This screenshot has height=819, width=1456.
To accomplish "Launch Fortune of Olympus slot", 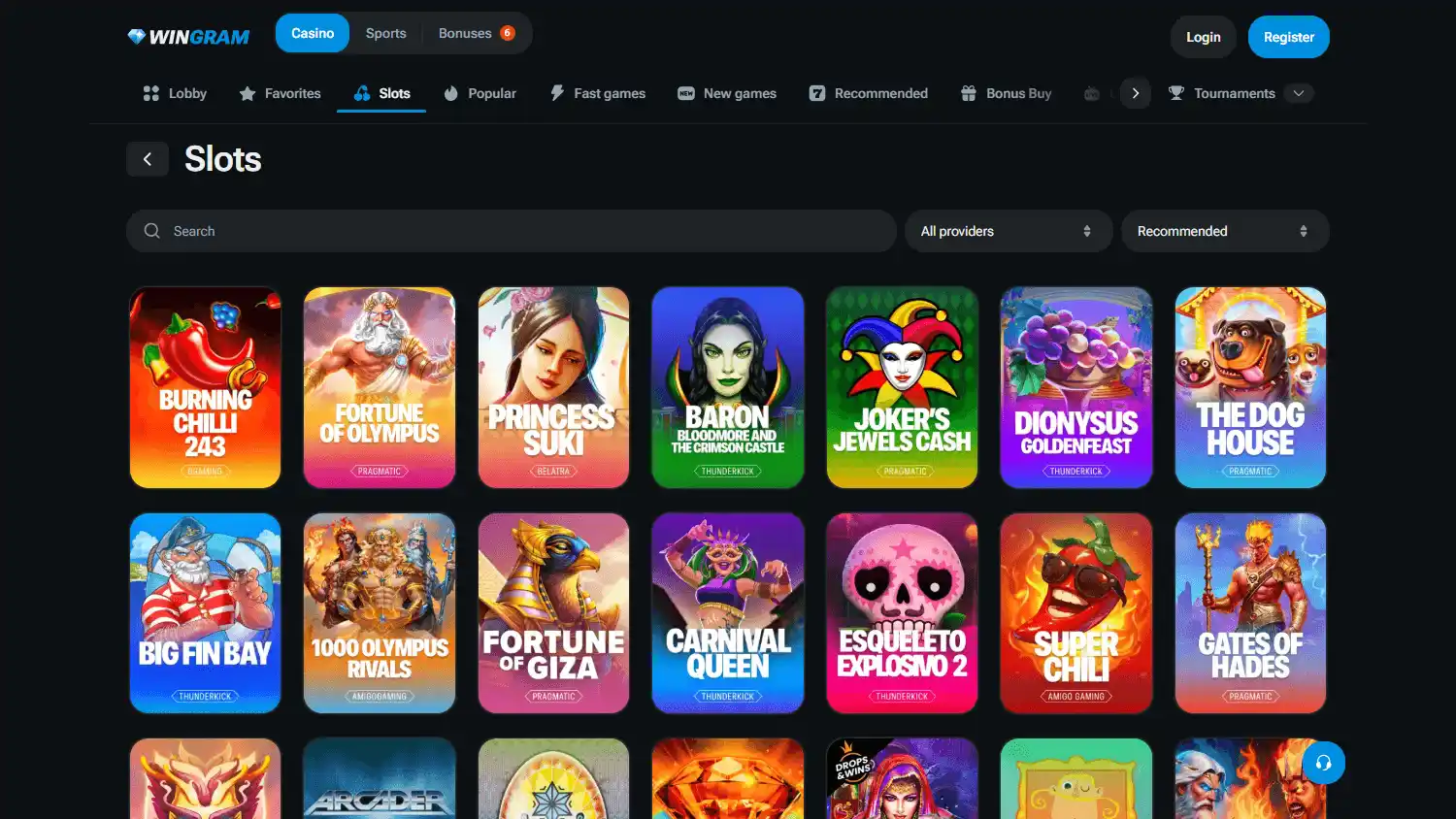I will (x=380, y=387).
